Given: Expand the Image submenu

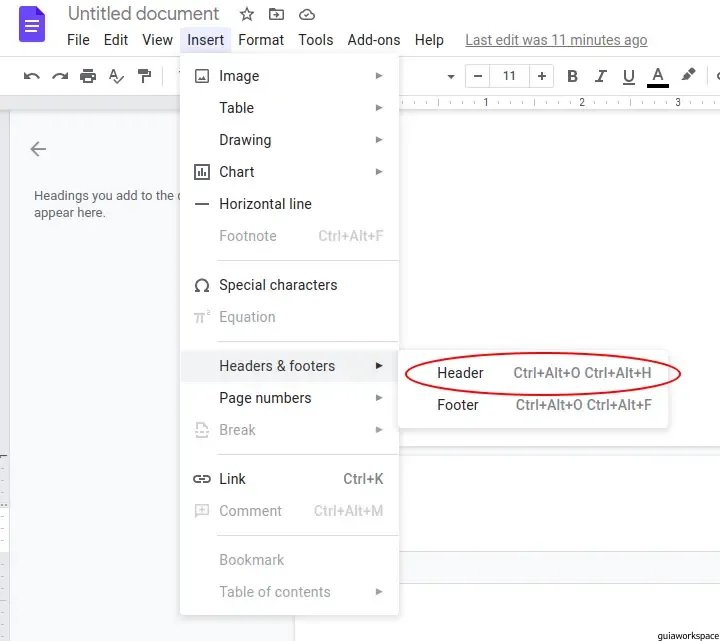Looking at the screenshot, I should pyautogui.click(x=289, y=76).
